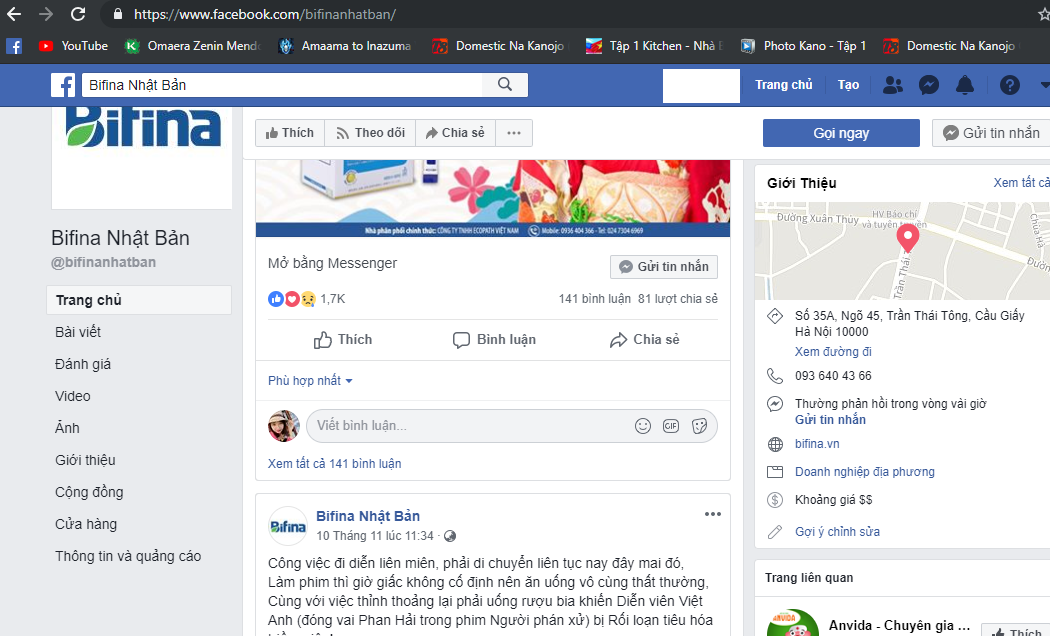Focus the Facebook search field containing Bifina Nhật Bản

tap(281, 85)
